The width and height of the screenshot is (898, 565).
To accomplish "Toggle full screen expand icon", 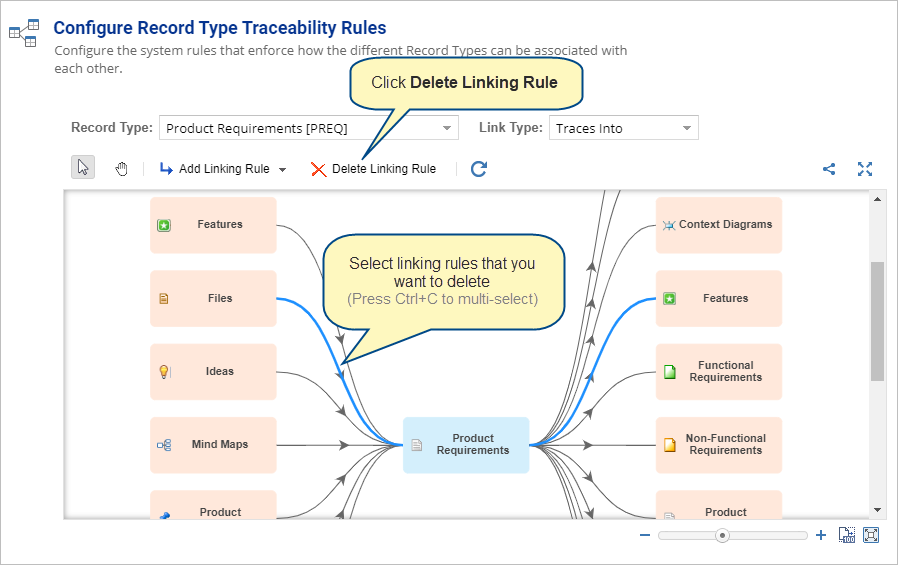I will pyautogui.click(x=865, y=169).
